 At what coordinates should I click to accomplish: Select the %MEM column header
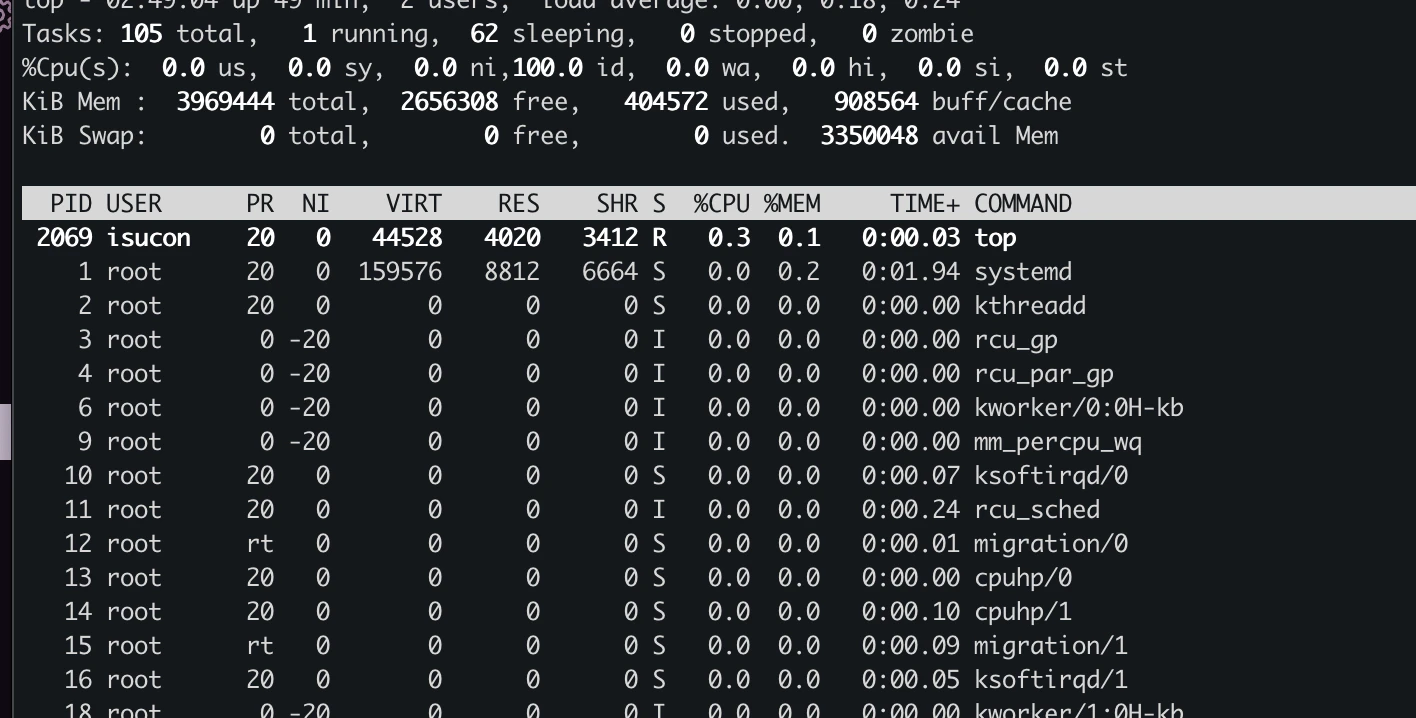pos(792,204)
